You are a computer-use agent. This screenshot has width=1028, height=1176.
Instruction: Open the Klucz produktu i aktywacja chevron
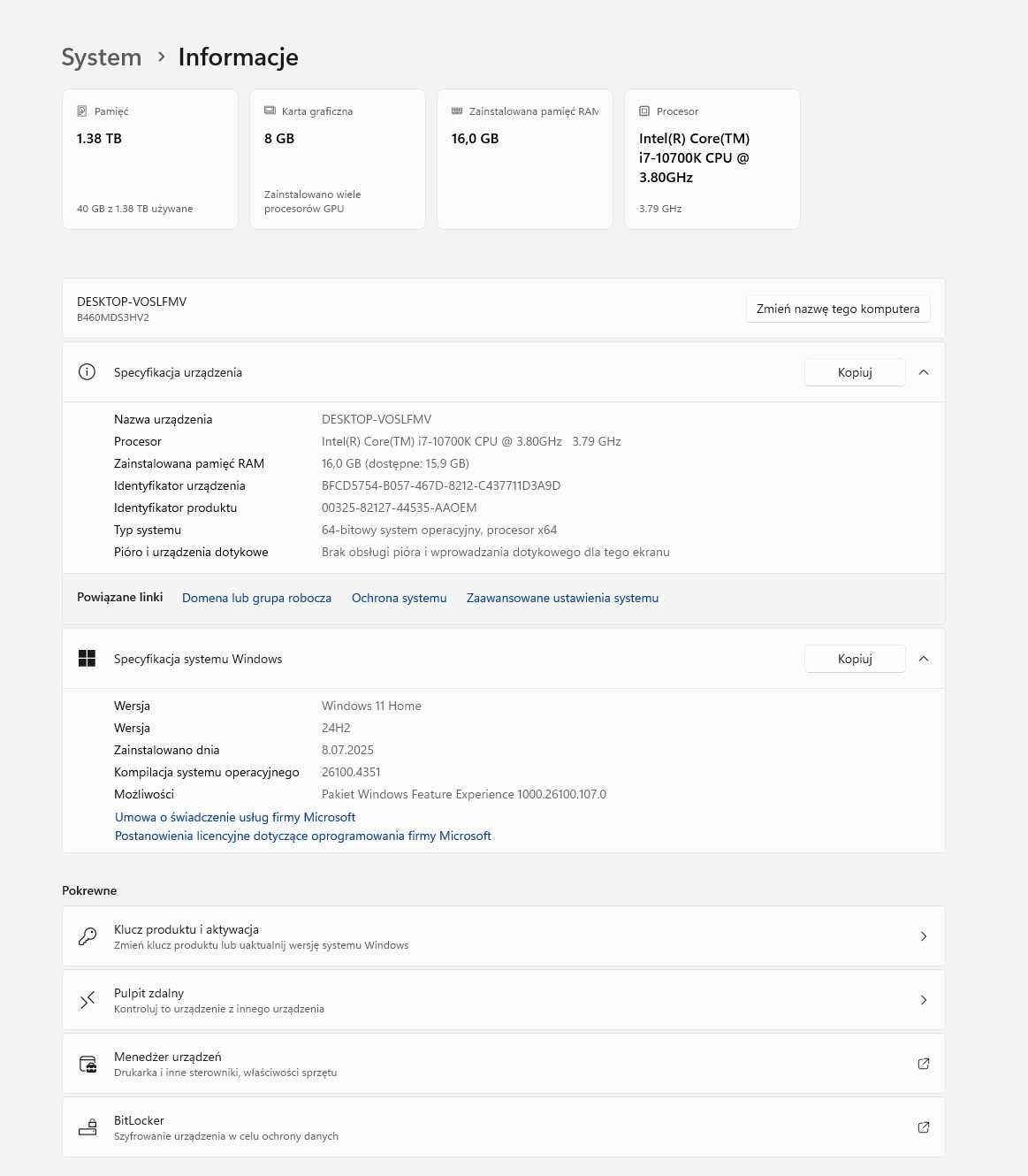pos(924,936)
